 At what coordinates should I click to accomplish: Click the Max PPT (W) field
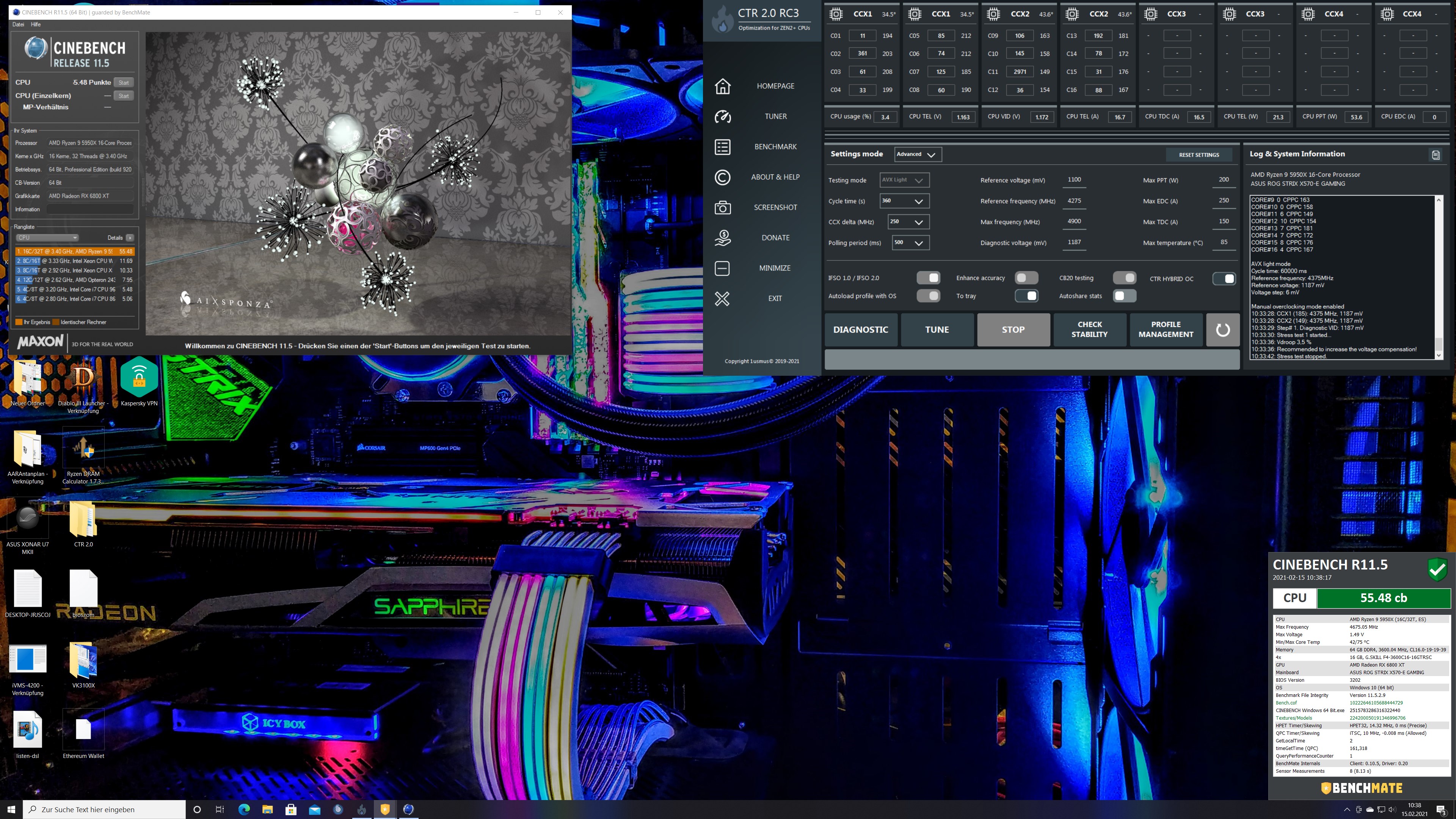point(1224,180)
